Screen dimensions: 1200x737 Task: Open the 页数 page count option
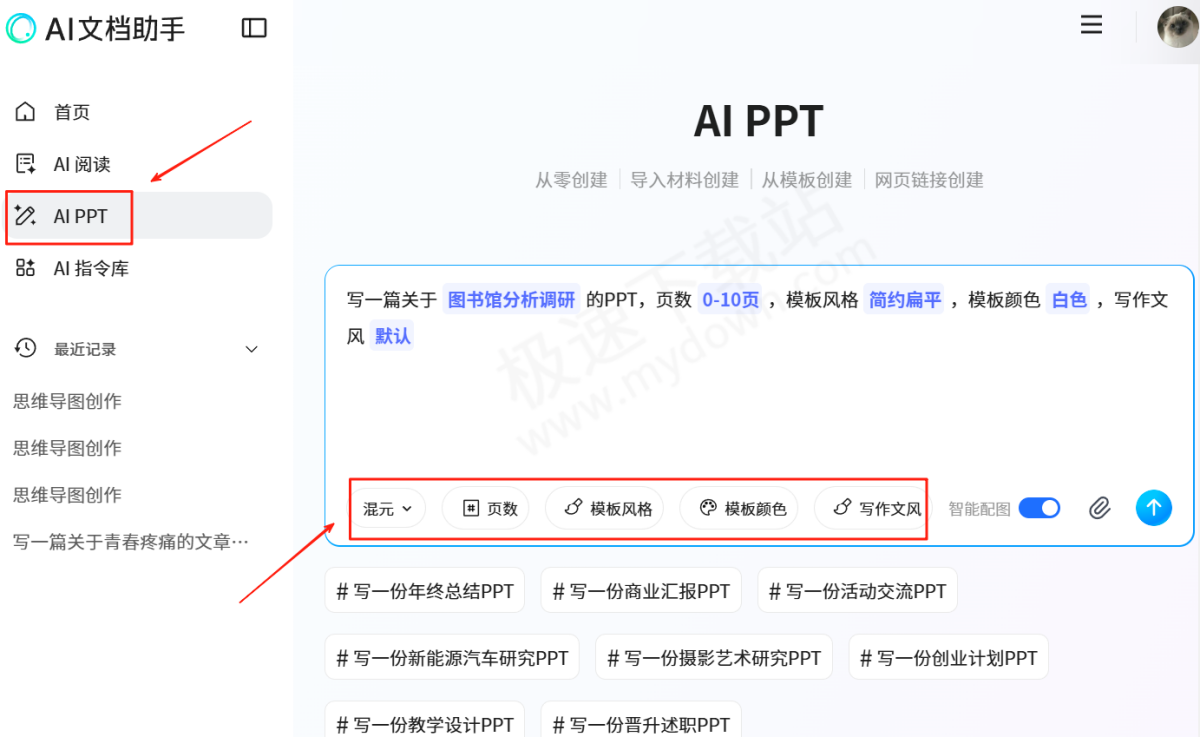click(485, 508)
